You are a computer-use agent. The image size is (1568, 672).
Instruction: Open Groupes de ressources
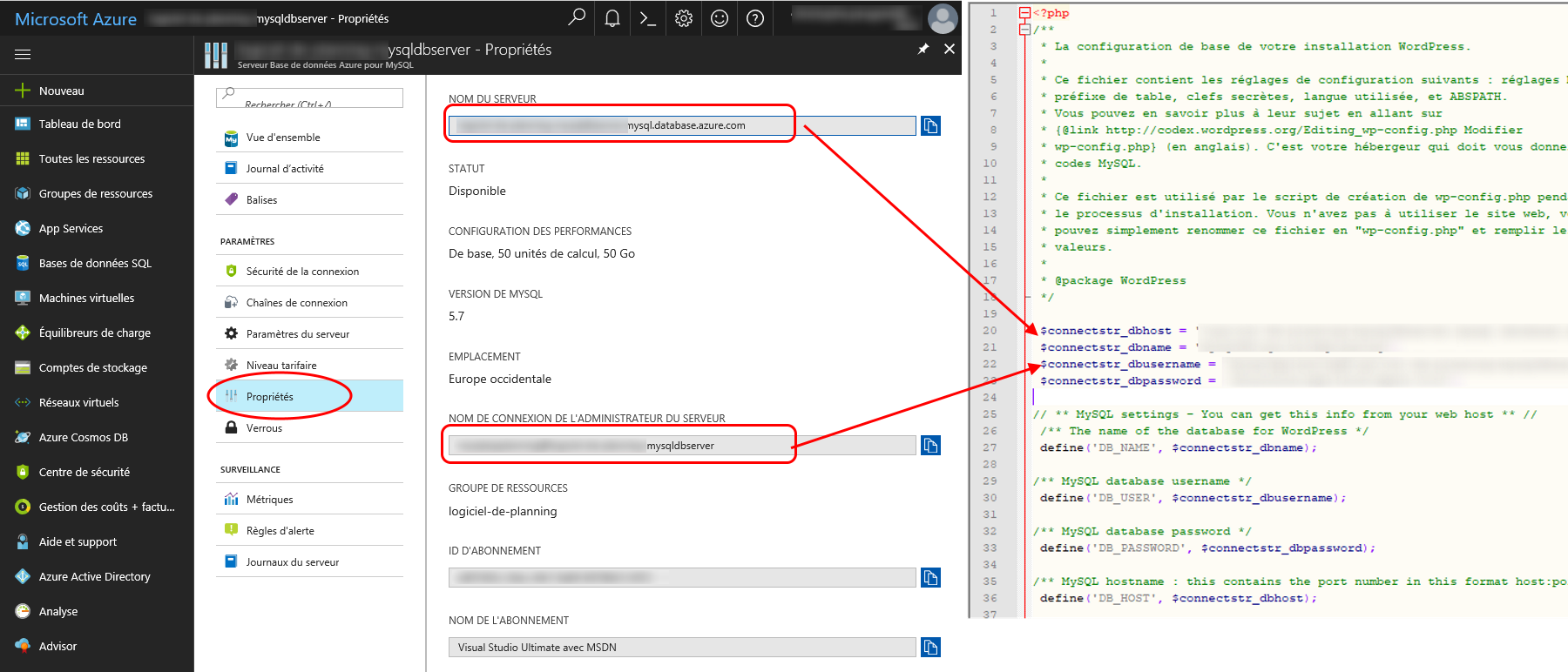pos(97,193)
